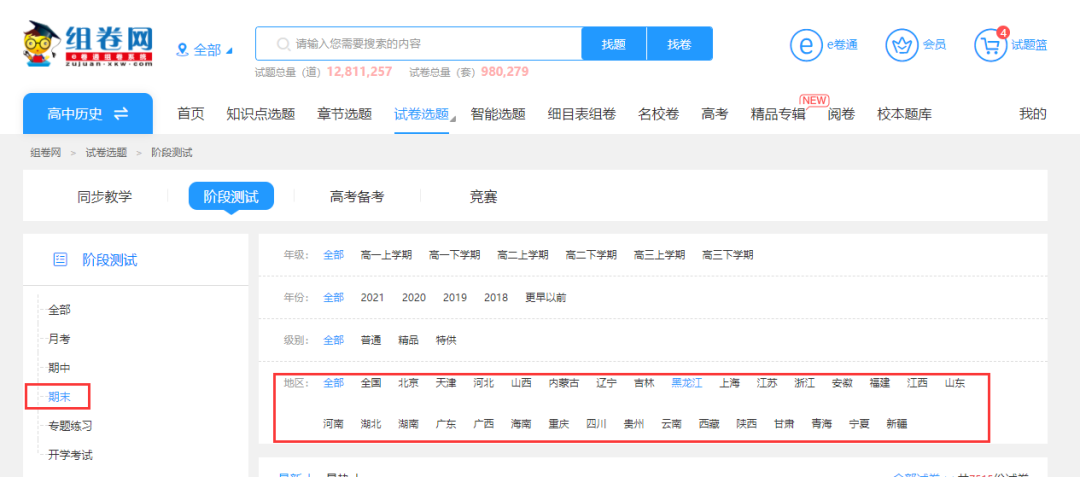Open 我的 in the navigation
Screen dimensions: 1080x477
(x=1032, y=114)
